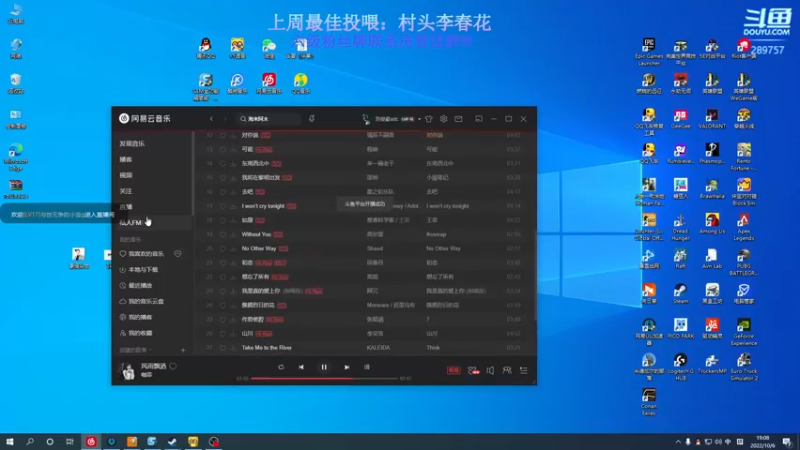This screenshot has height=450, width=800.
Task: Open 发现音乐 in the sidebar
Action: (x=132, y=144)
